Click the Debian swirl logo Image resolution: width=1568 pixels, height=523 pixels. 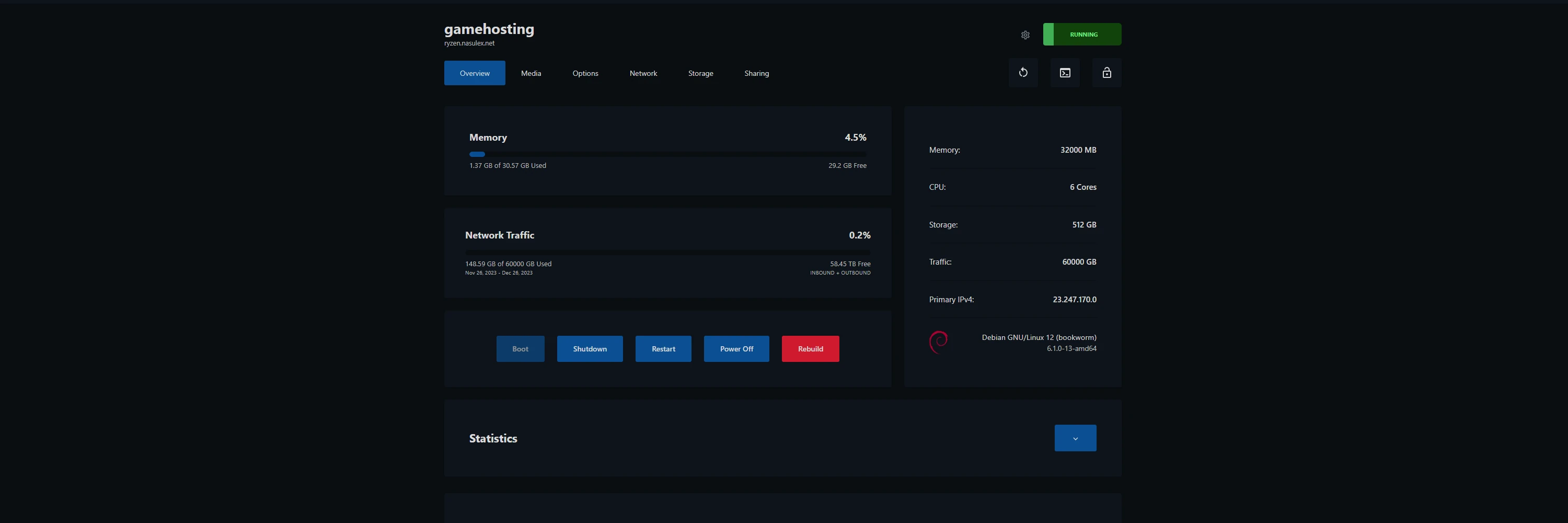coord(939,342)
